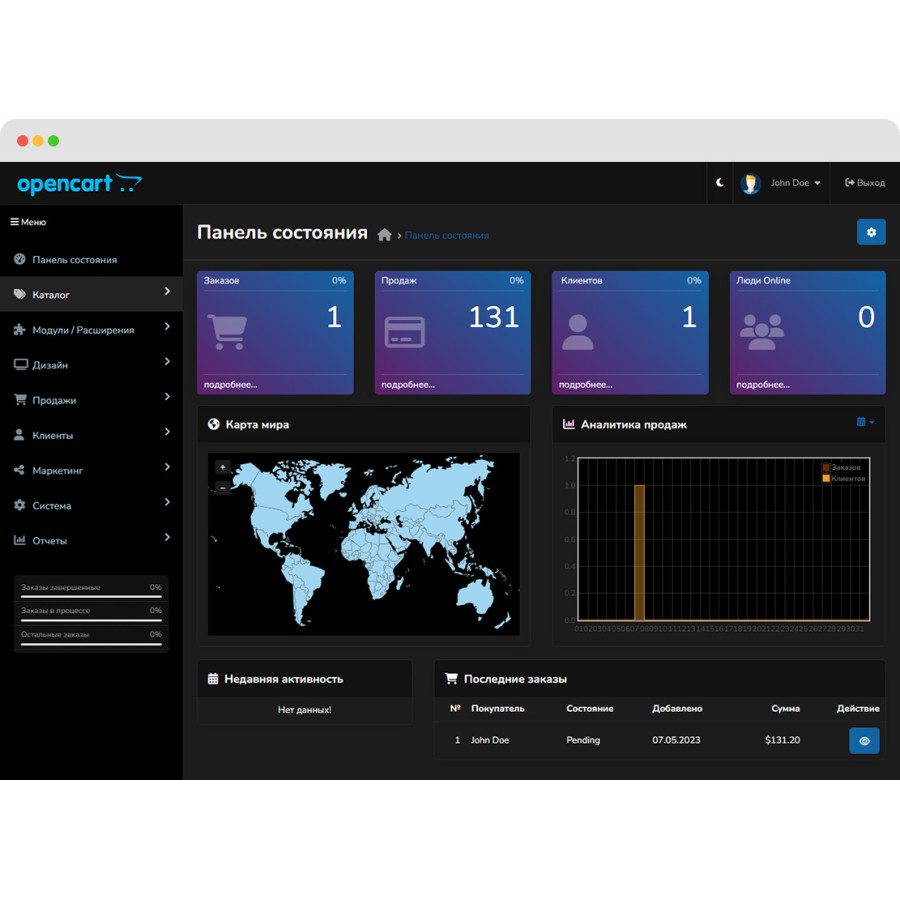View the John Doe order eye button
900x900 pixels.
pyautogui.click(x=864, y=741)
